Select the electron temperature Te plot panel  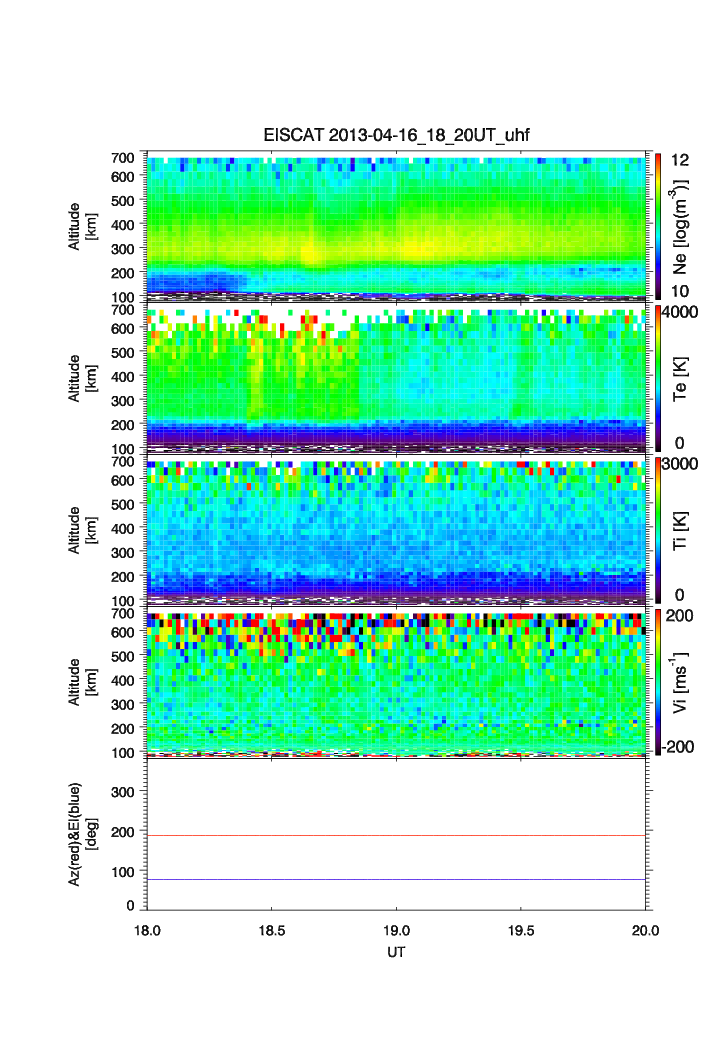(398, 377)
